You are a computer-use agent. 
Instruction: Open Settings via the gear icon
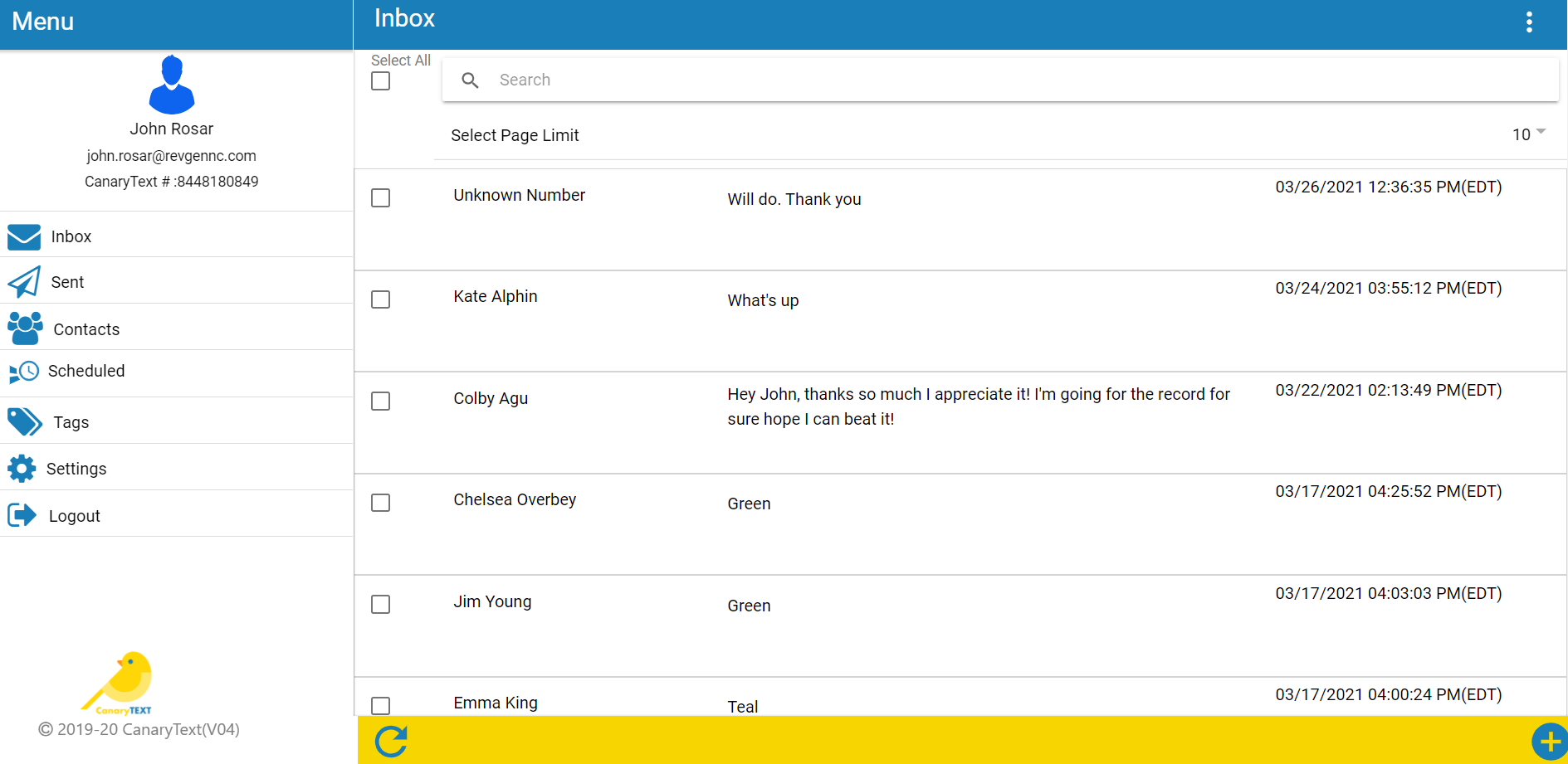point(22,469)
